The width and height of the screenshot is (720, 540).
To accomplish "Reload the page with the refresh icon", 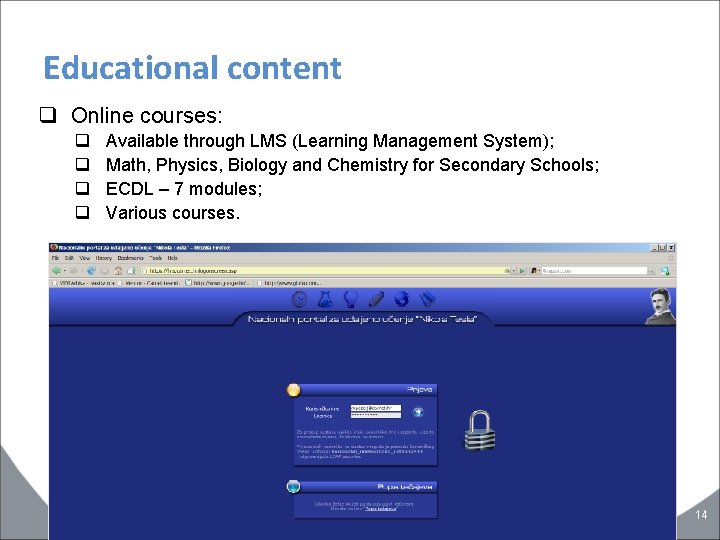I will 91,271.
